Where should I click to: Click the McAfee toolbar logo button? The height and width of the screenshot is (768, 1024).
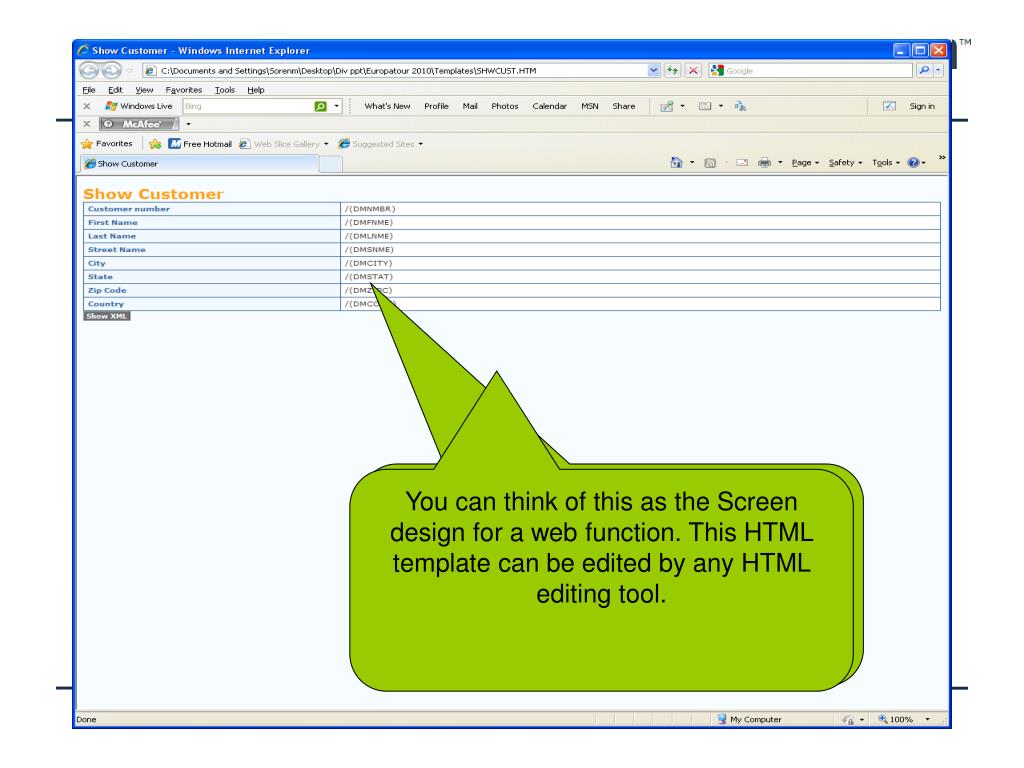click(139, 123)
